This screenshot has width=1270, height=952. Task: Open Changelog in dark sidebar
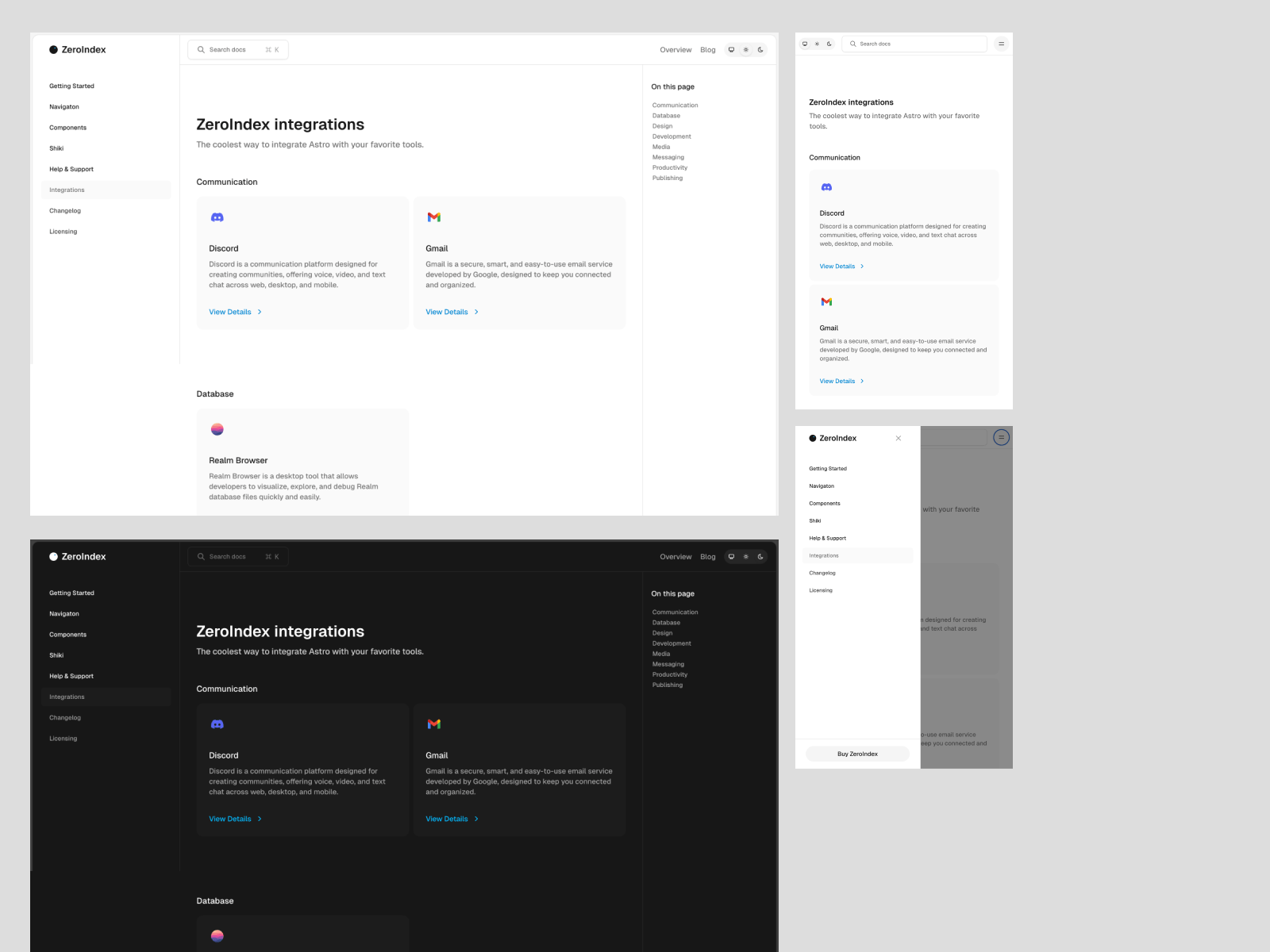pyautogui.click(x=65, y=717)
